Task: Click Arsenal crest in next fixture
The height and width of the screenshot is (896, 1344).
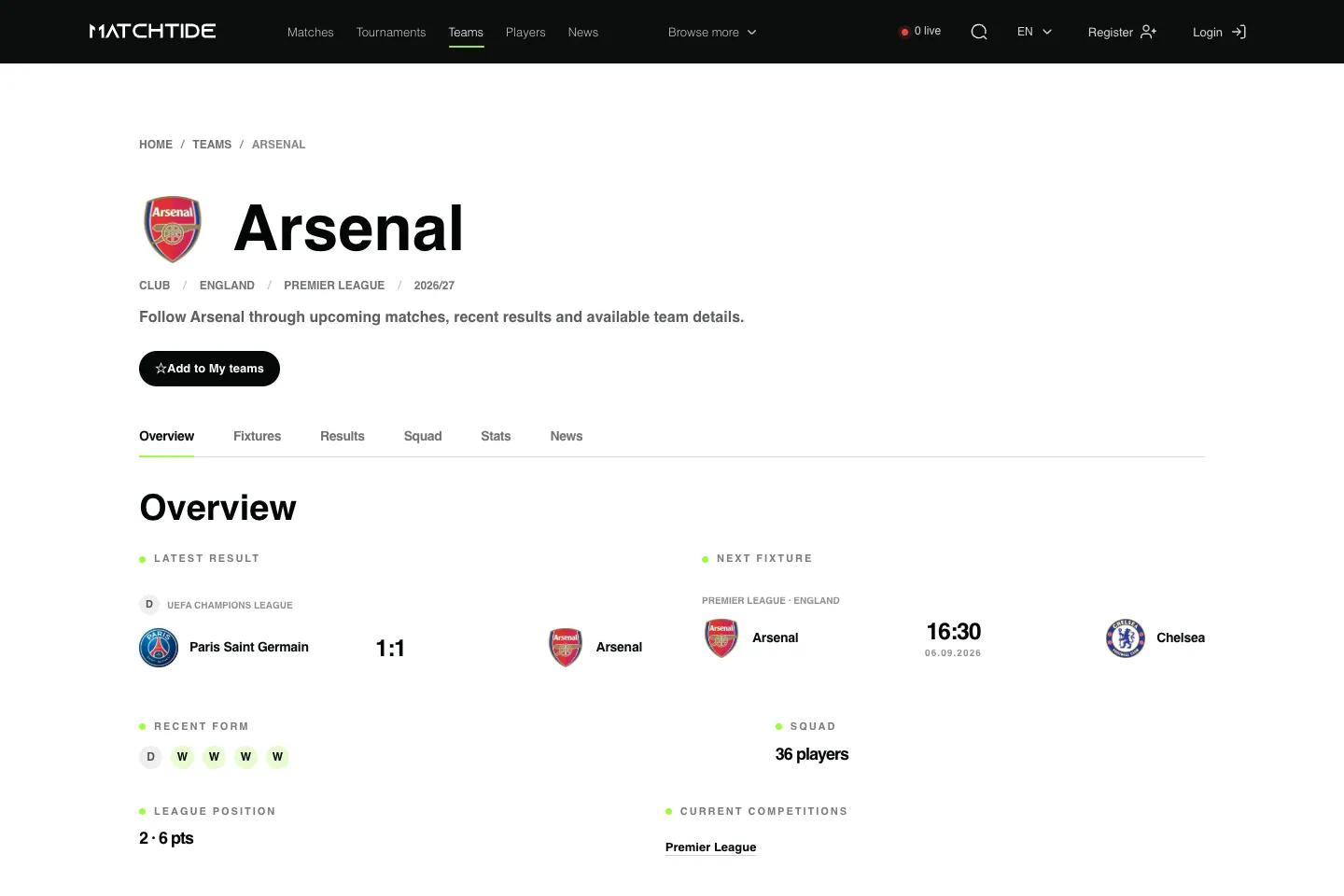Action: point(721,638)
